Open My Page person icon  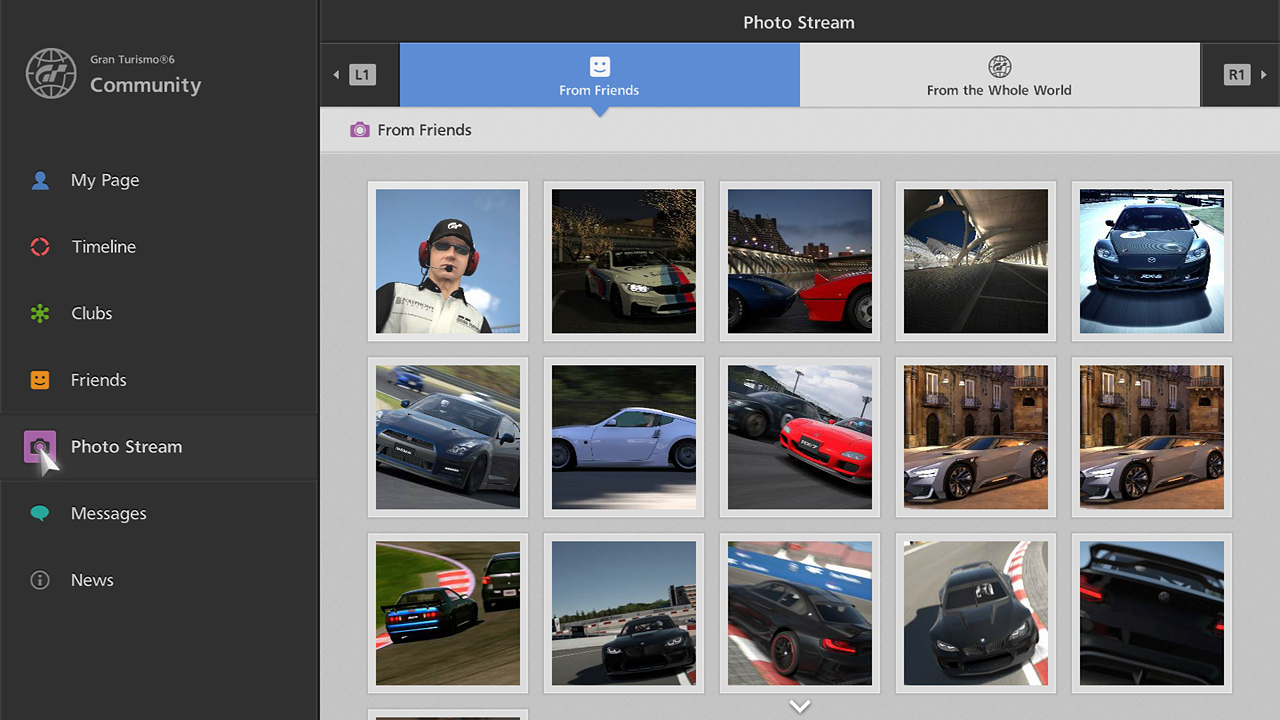click(40, 180)
